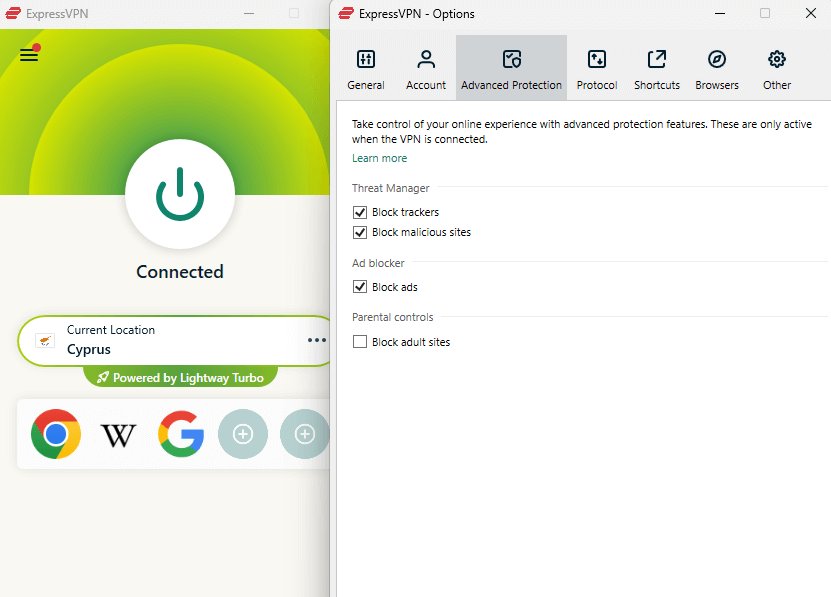Click the Advanced Protection shield icon
831x597 pixels.
[511, 60]
